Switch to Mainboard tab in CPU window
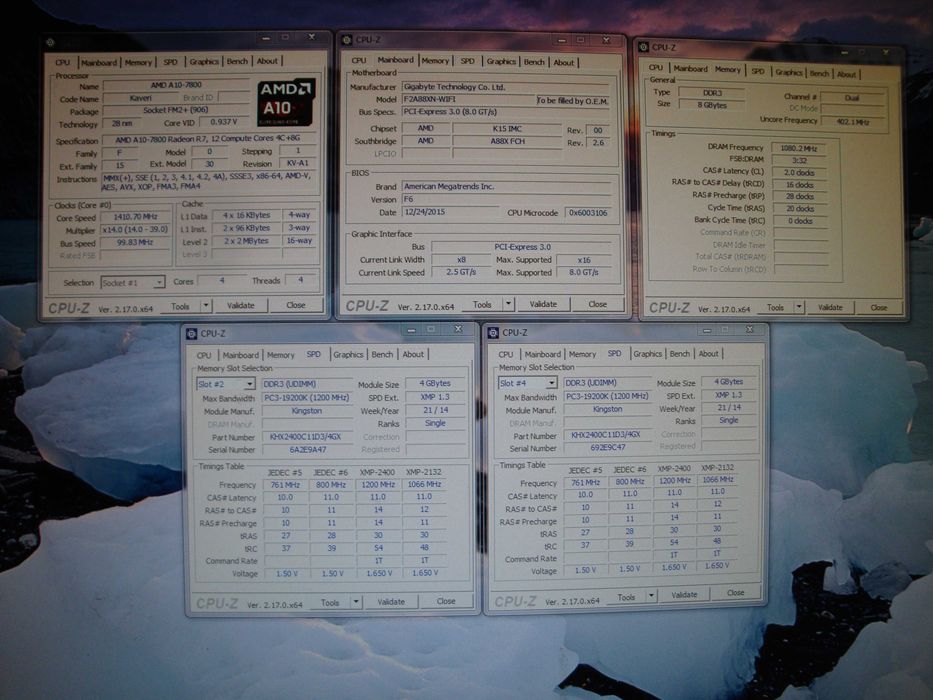Viewport: 933px width, 700px height. click(x=99, y=62)
